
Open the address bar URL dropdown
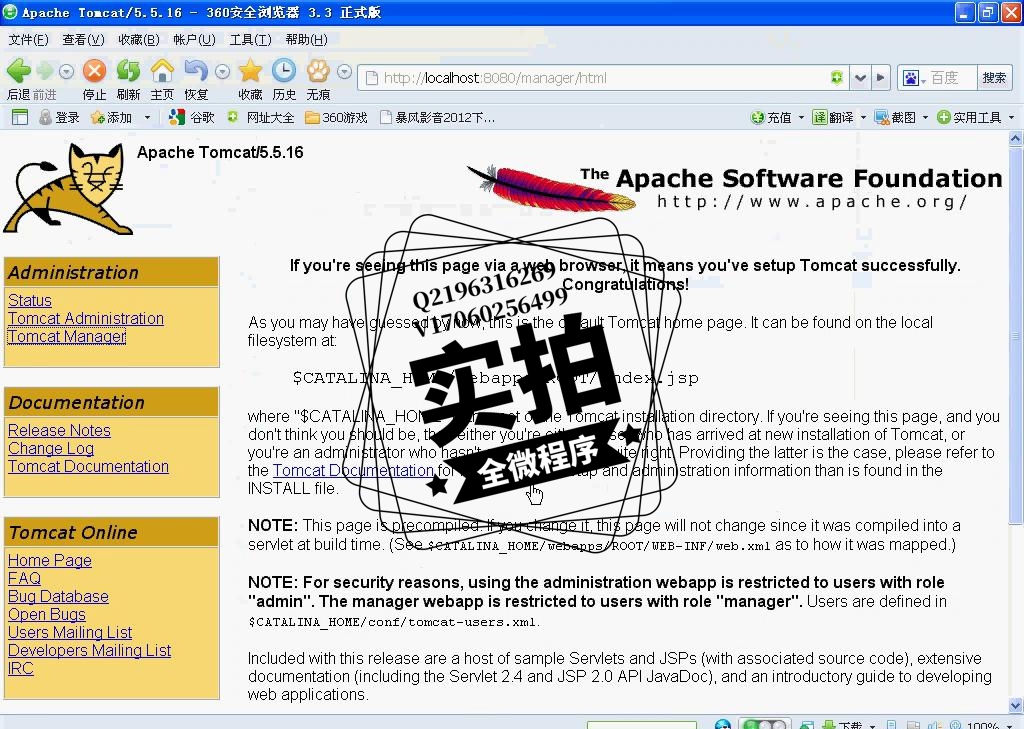tap(861, 78)
